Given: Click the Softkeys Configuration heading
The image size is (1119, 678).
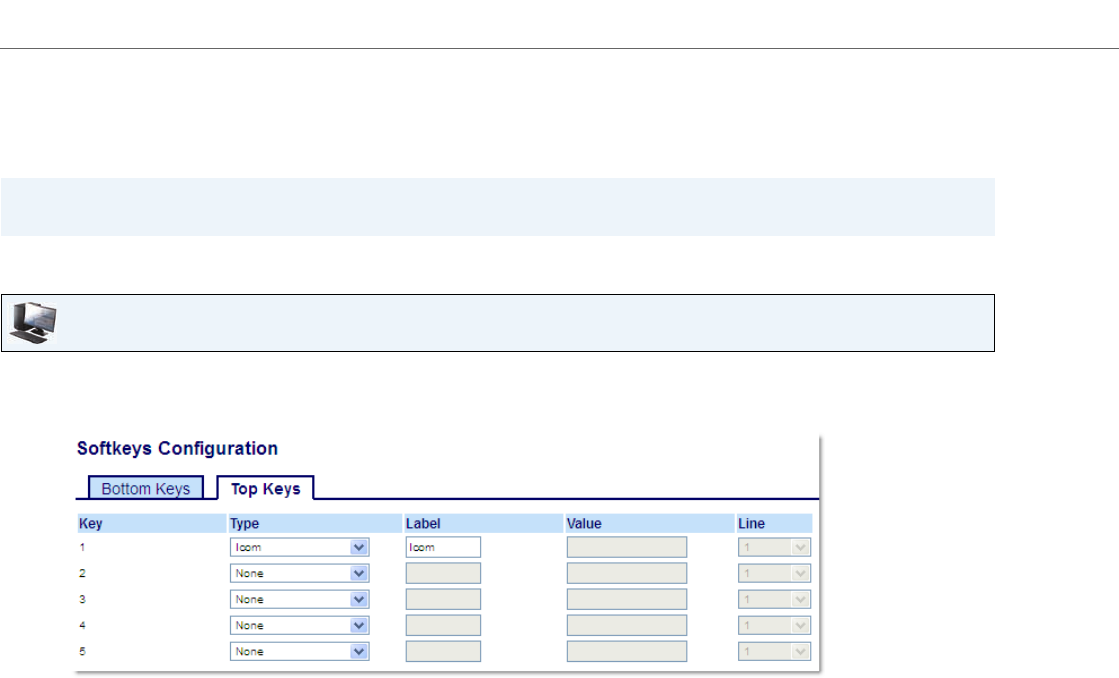Looking at the screenshot, I should click(177, 448).
